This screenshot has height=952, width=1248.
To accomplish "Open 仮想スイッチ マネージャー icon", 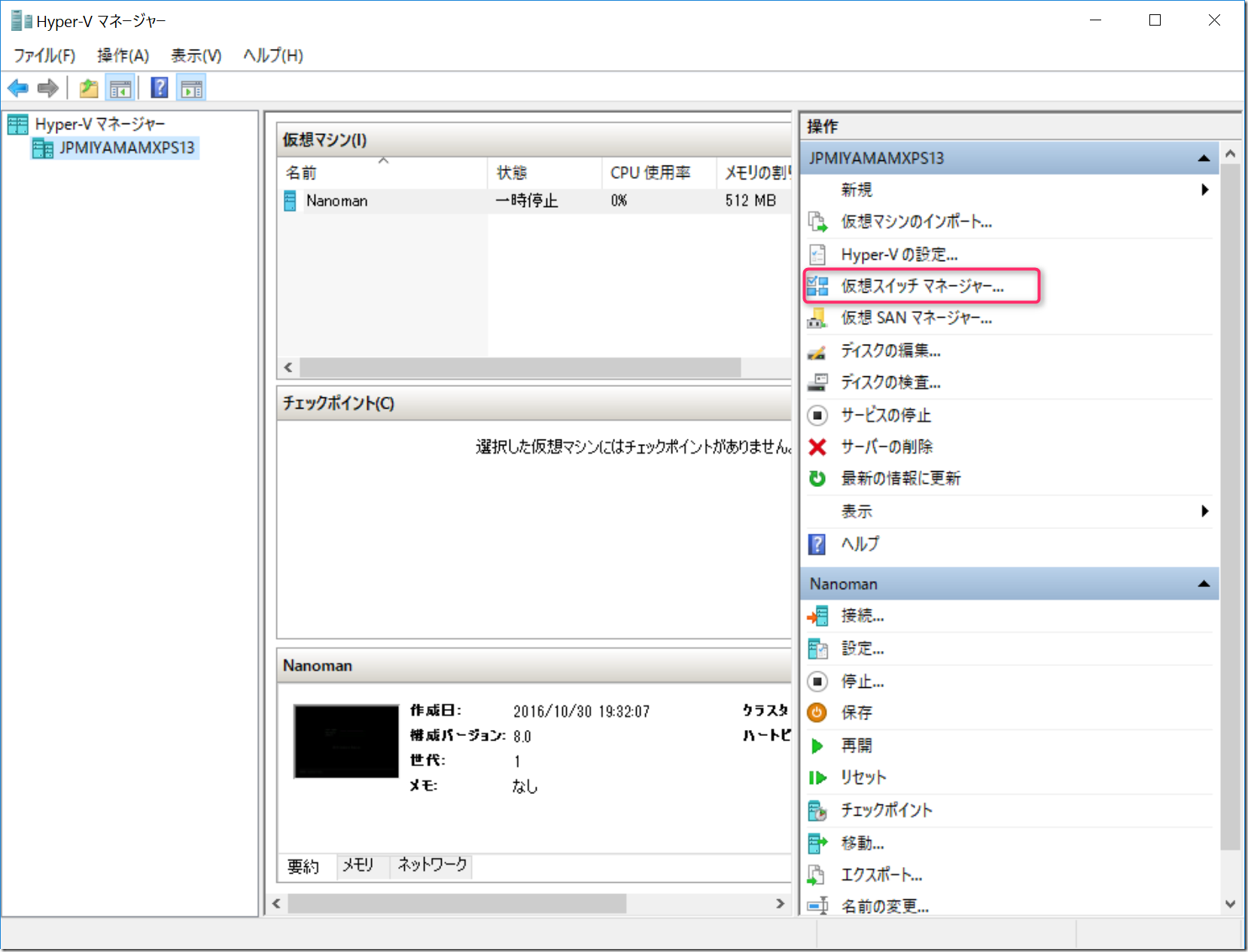I will click(817, 286).
